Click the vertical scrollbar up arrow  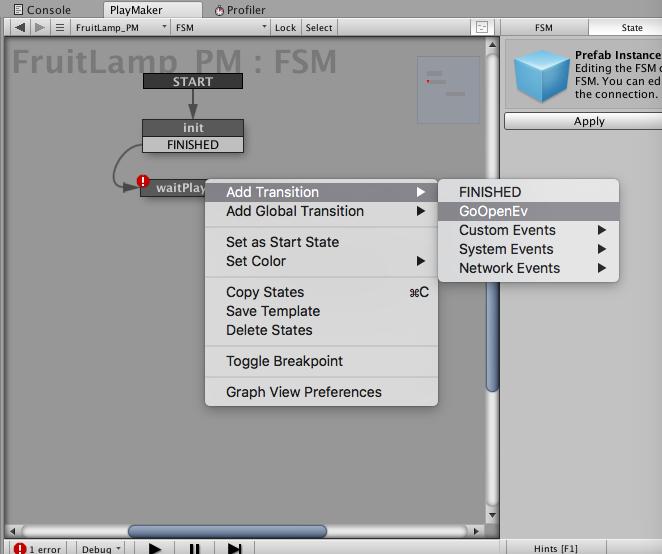(492, 44)
